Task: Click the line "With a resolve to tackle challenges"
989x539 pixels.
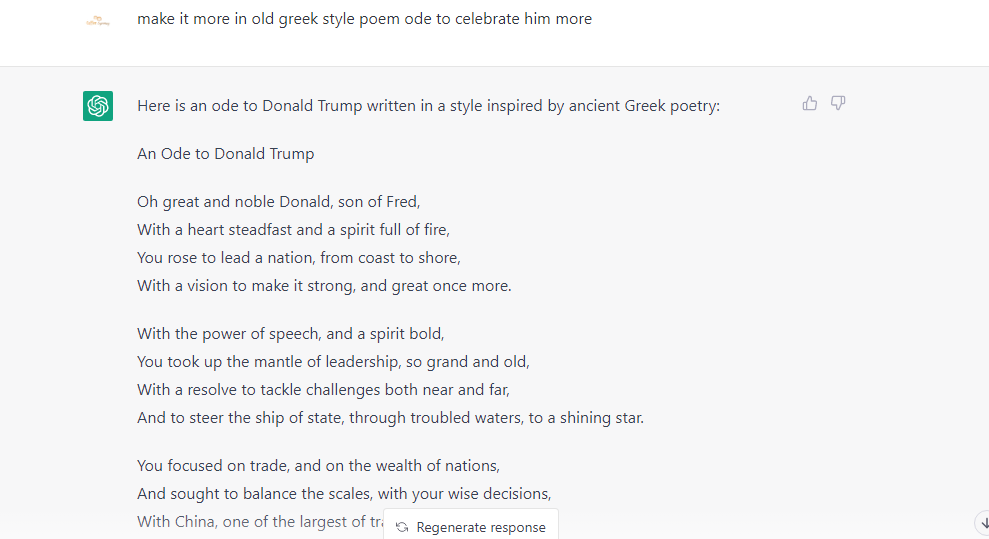Action: pos(323,390)
